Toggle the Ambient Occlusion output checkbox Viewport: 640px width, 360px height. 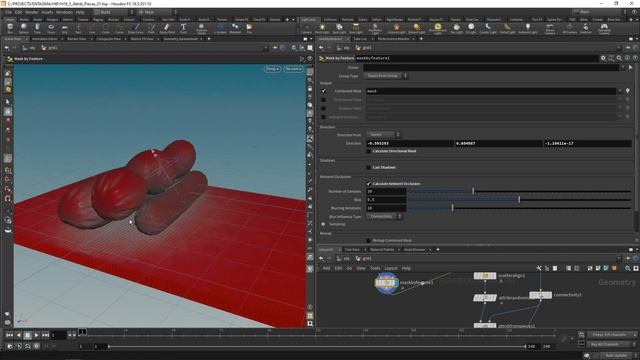pos(324,117)
